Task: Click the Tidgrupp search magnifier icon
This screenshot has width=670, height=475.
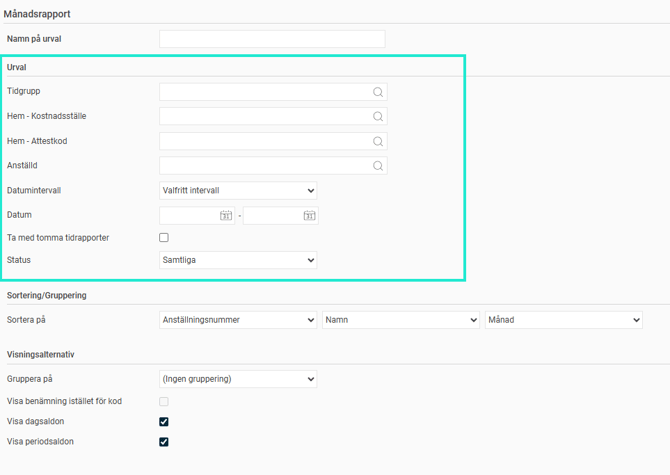Action: (378, 92)
